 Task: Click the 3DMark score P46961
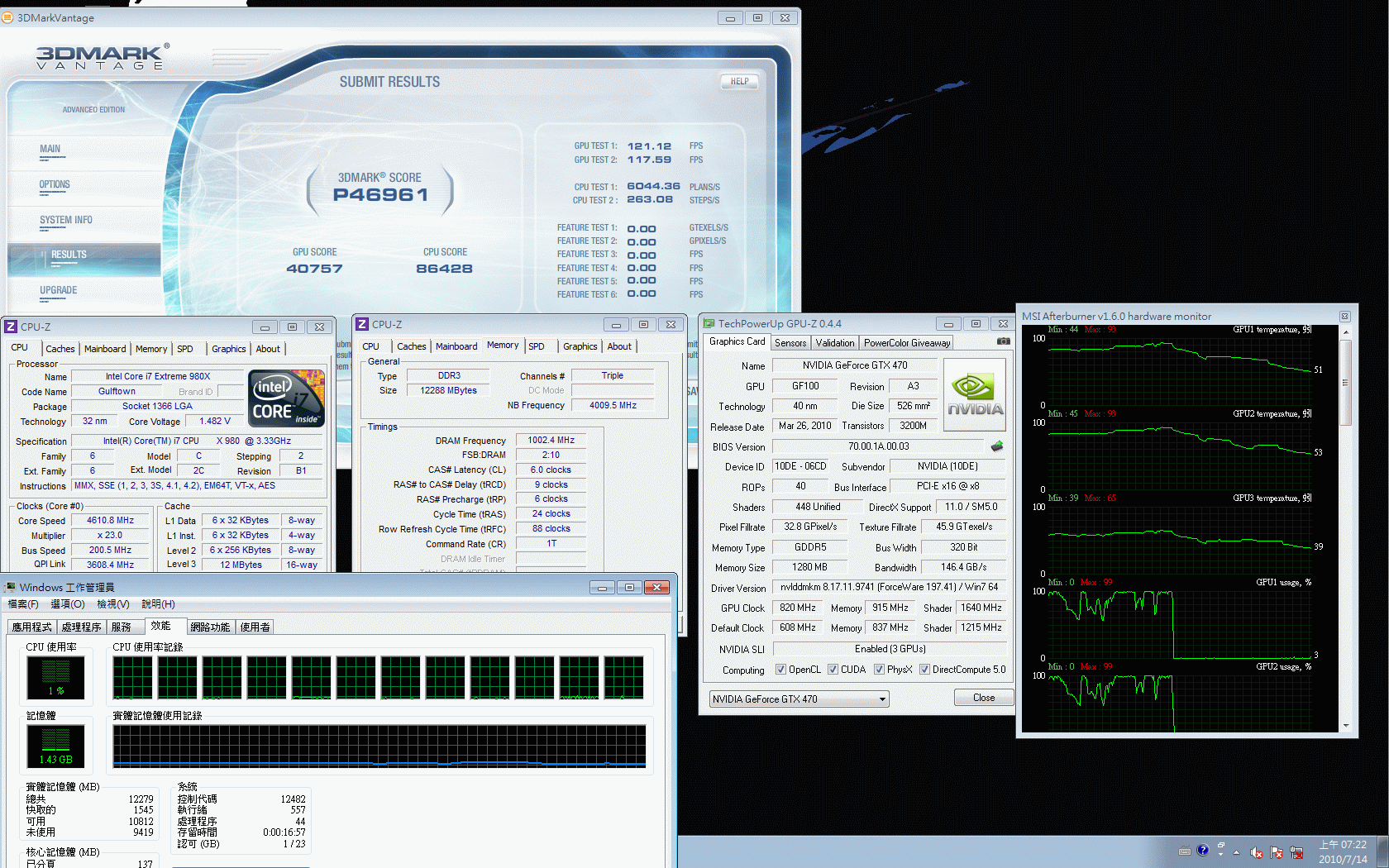(381, 195)
